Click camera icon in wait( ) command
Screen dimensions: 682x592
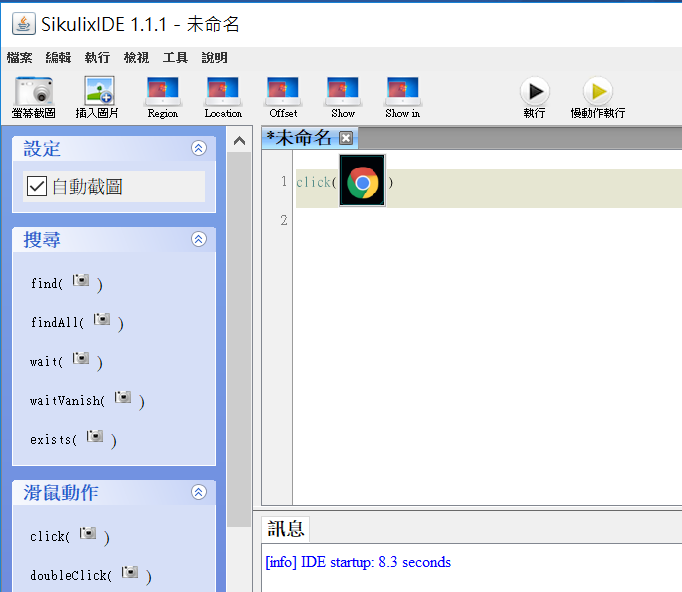pos(81,358)
